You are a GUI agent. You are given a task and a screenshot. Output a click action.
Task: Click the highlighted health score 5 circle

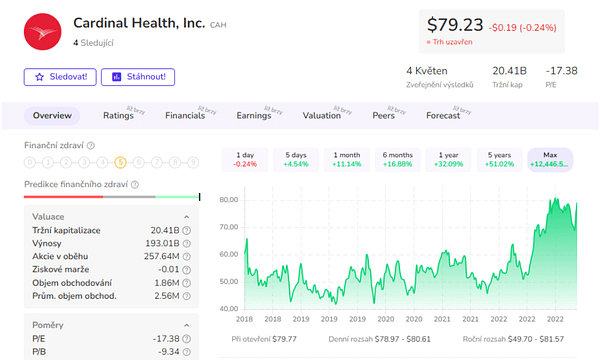point(120,163)
